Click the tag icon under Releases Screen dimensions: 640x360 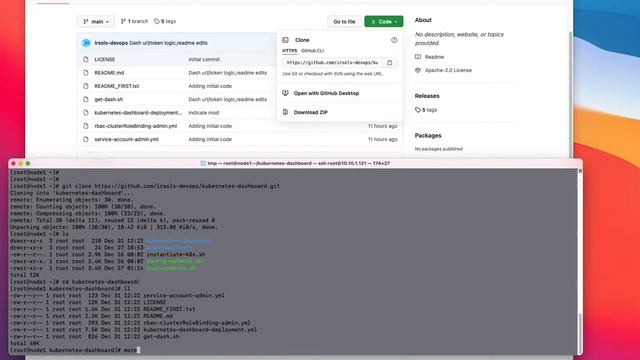[x=418, y=110]
